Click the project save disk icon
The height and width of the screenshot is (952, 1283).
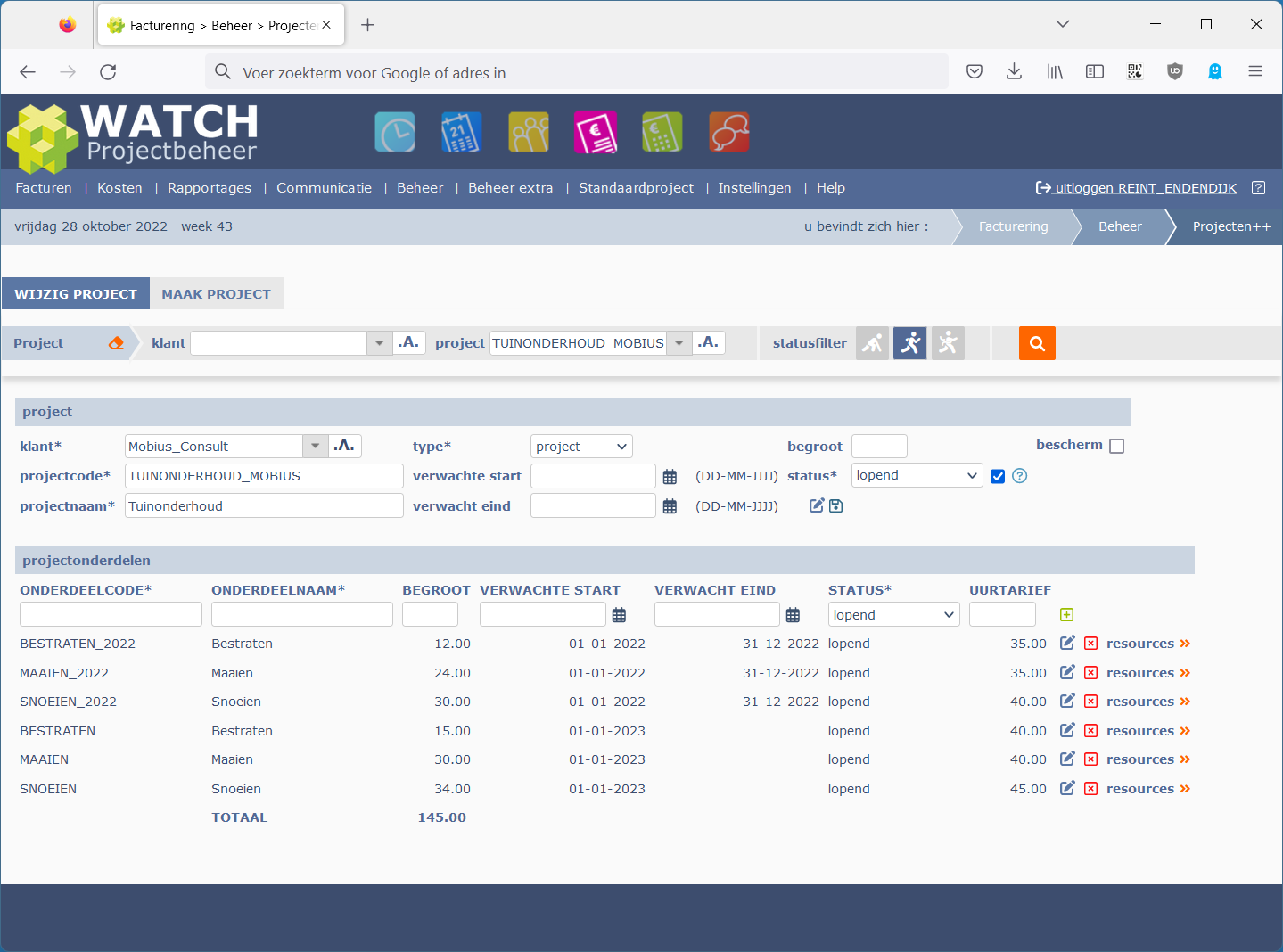tap(835, 505)
